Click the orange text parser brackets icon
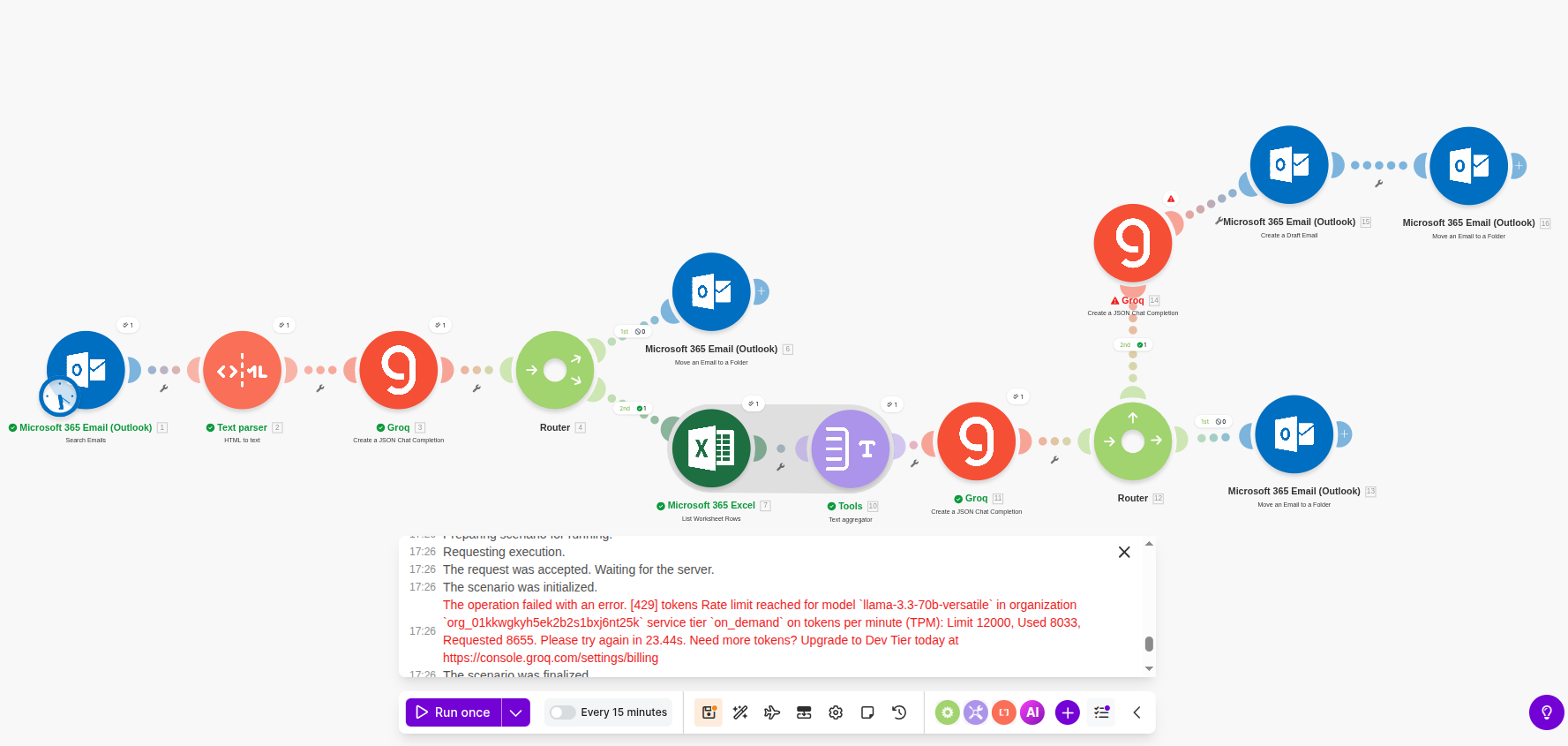Viewport: 1568px width, 746px height. pyautogui.click(x=1004, y=712)
